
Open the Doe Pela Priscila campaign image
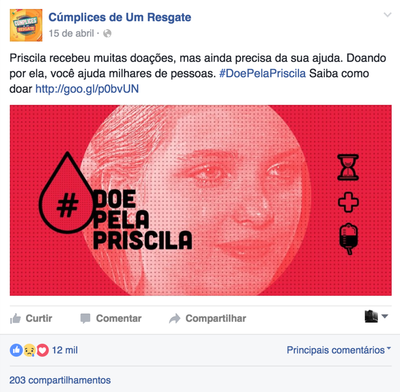pos(201,200)
